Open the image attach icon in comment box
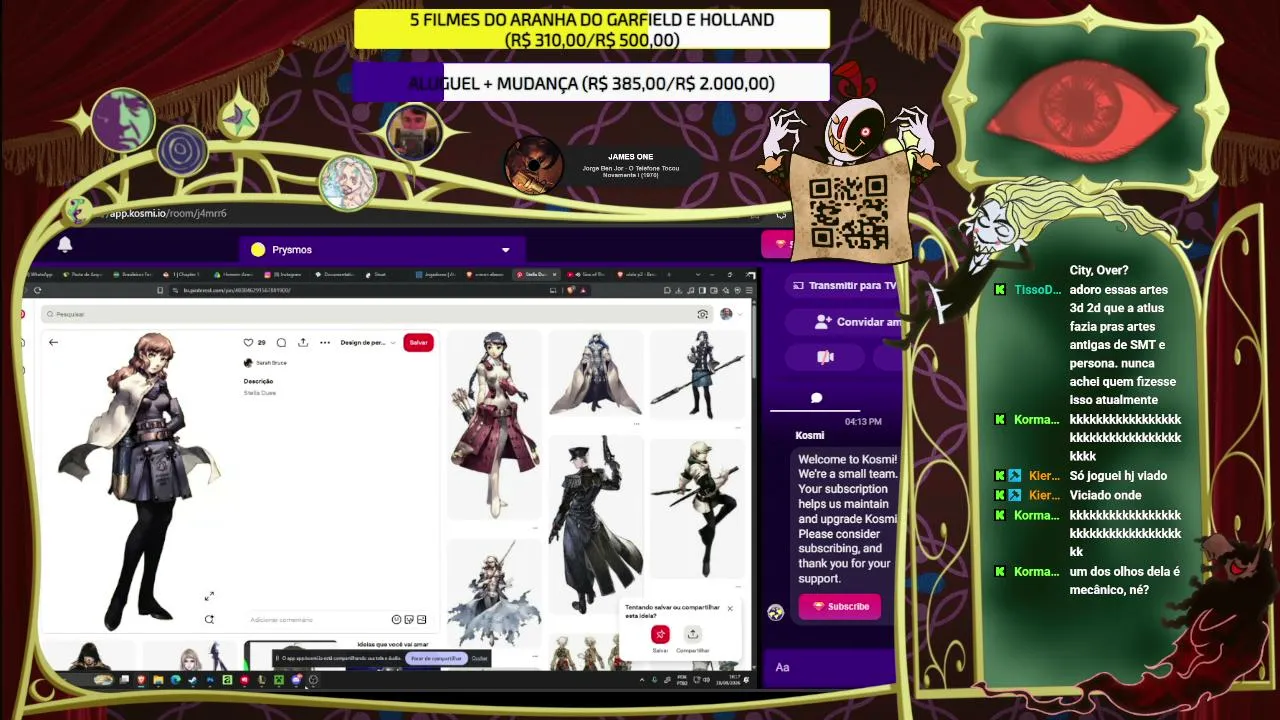 pyautogui.click(x=421, y=620)
